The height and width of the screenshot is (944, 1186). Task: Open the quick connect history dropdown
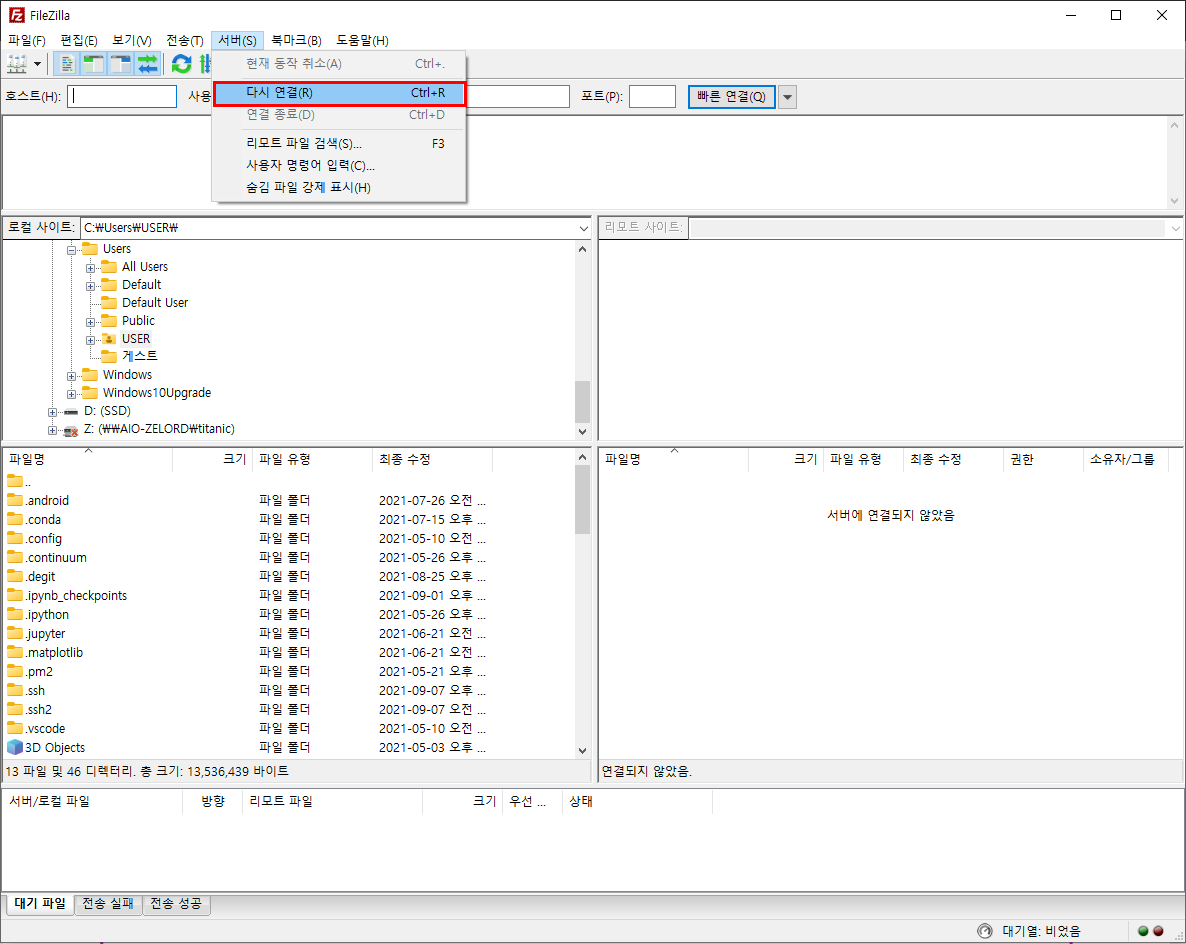(787, 97)
